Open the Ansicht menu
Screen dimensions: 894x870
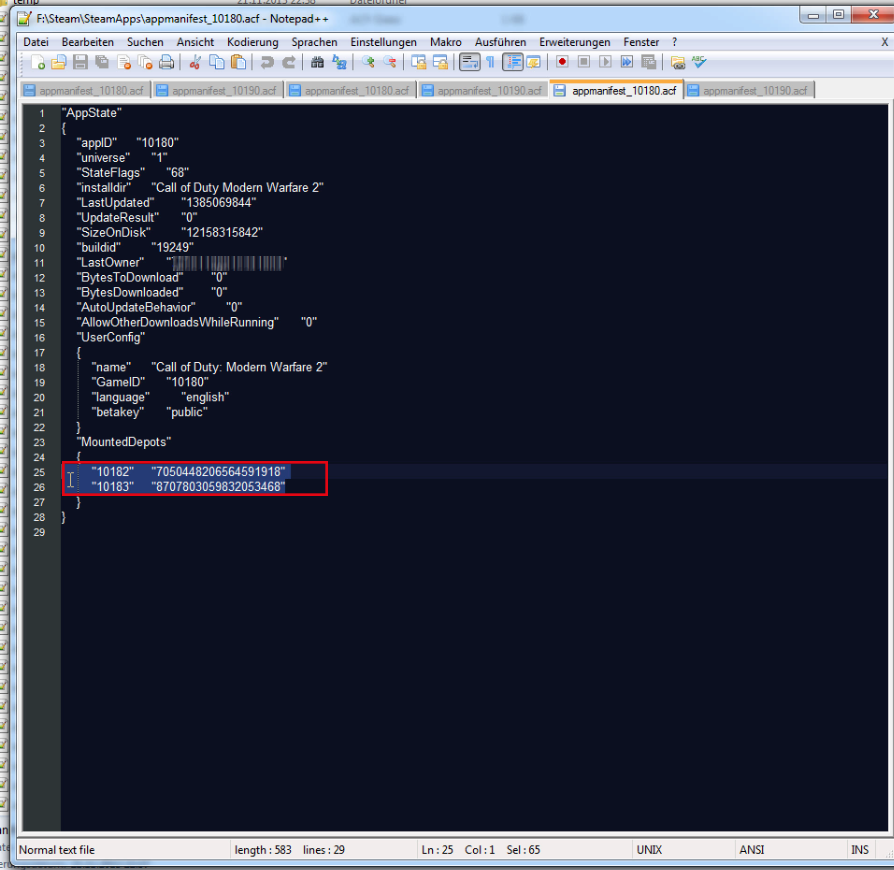coord(195,42)
